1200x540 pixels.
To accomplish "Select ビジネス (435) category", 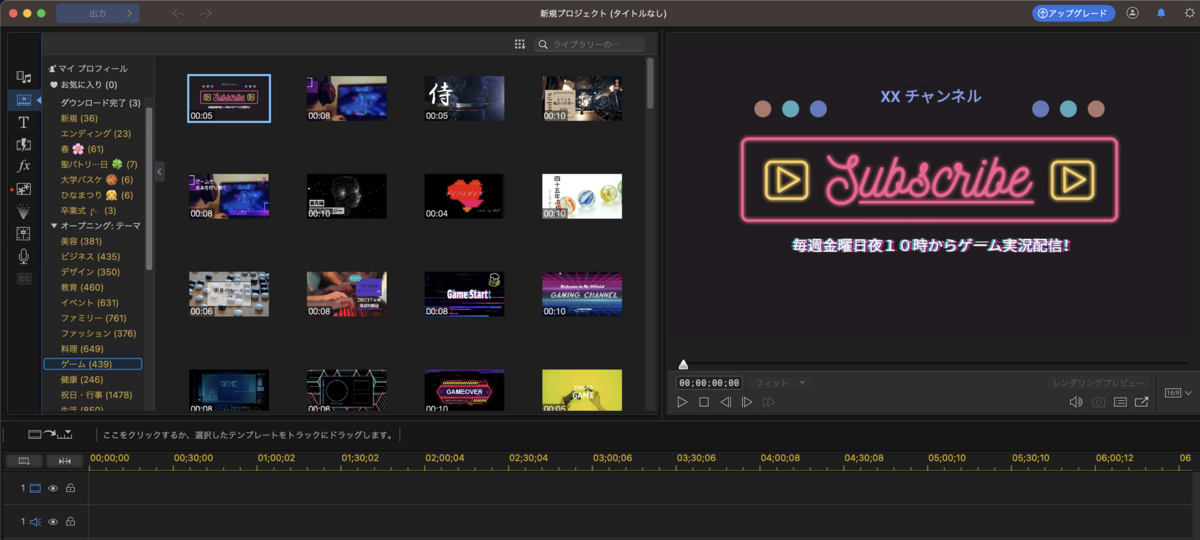I will pyautogui.click(x=90, y=257).
